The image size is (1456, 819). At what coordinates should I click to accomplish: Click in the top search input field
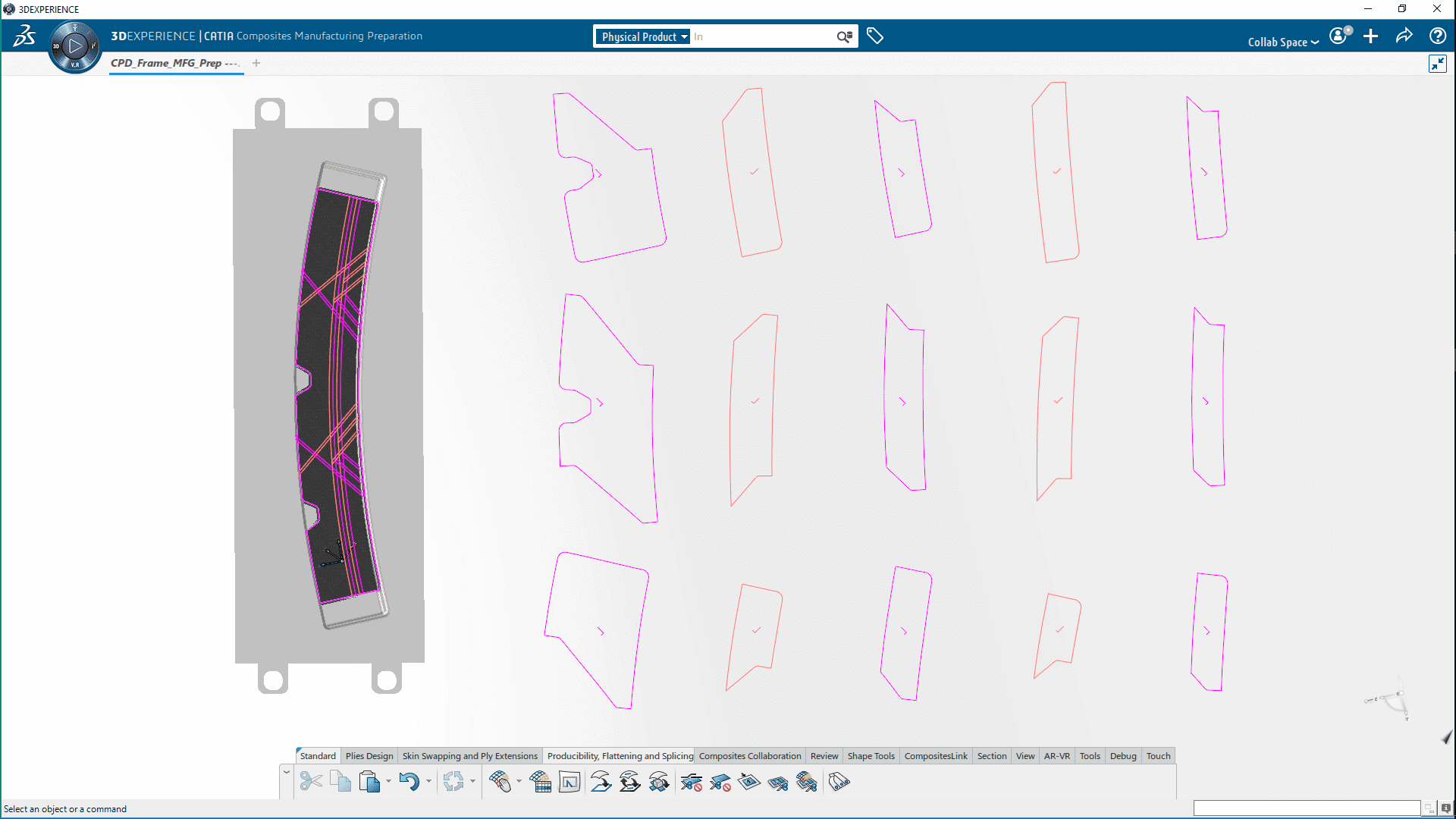click(762, 36)
